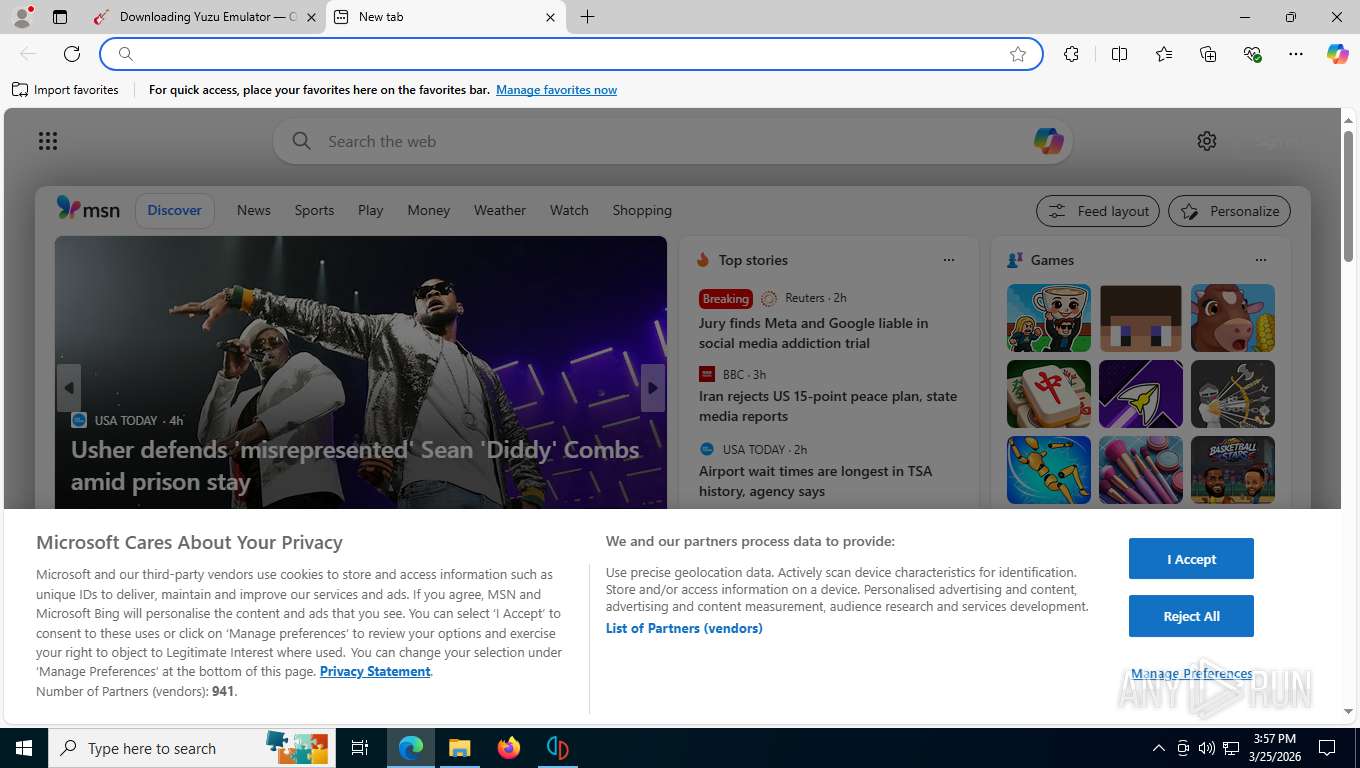Open Usher defends Diddy Combs story

[355, 465]
